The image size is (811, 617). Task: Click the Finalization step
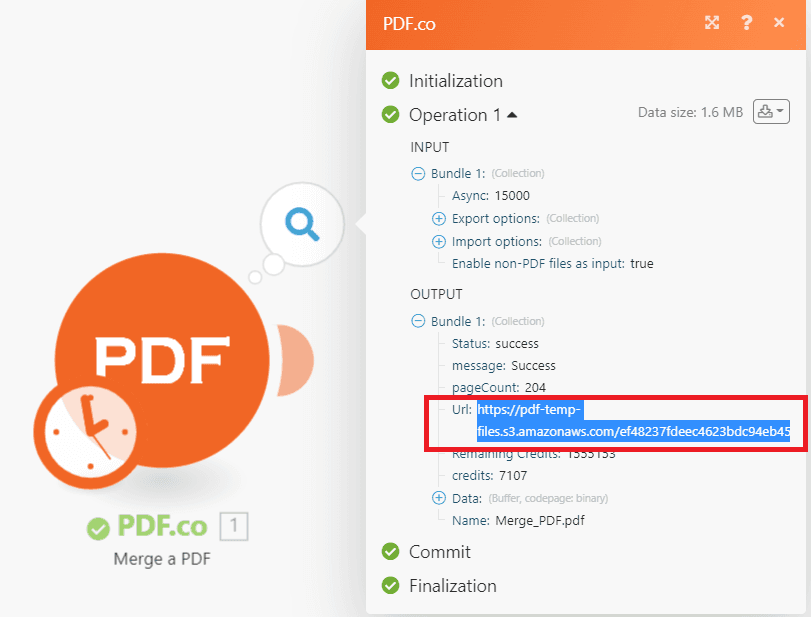coord(452,586)
